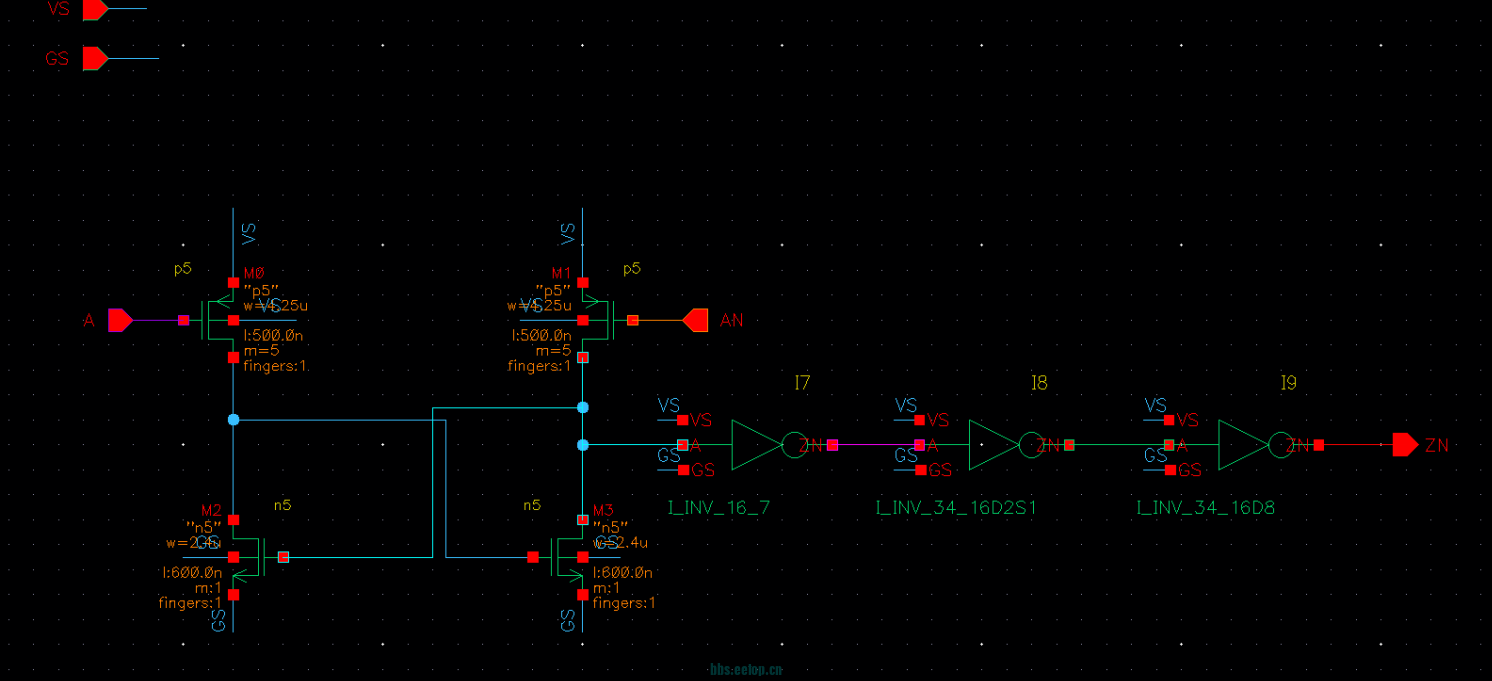Select the M2 NMOS transistor symbol

(x=248, y=557)
